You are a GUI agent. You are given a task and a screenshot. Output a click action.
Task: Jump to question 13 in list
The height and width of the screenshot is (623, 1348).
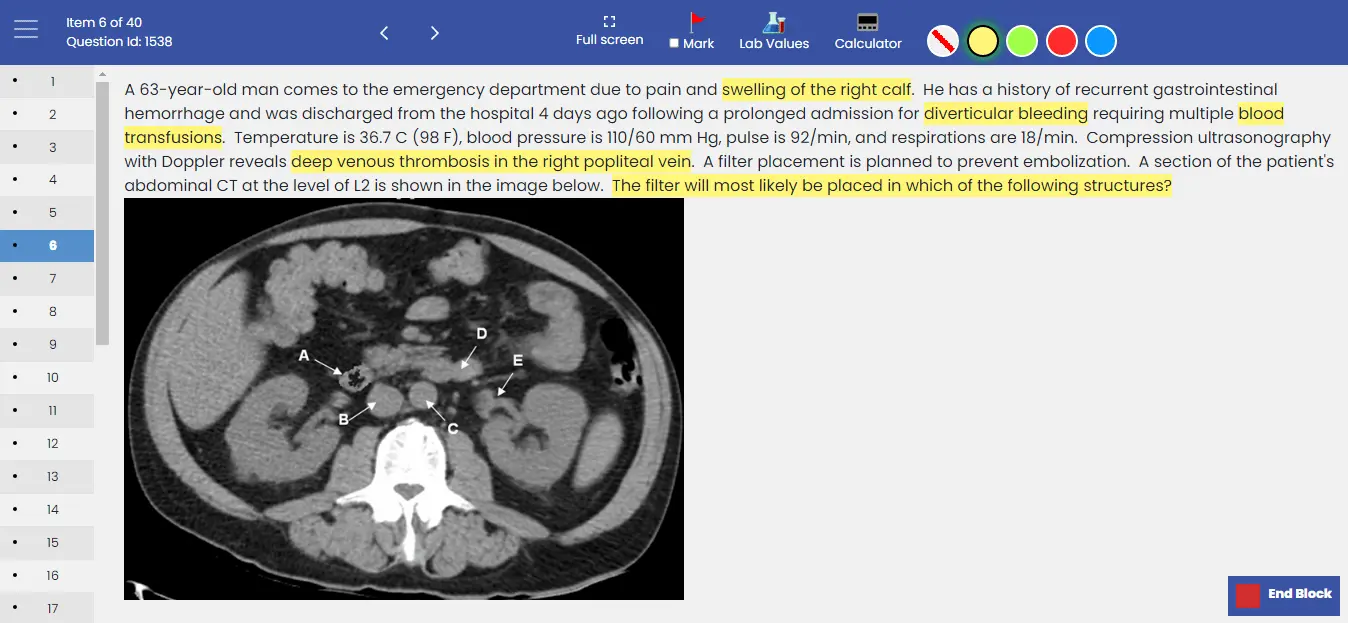click(x=47, y=477)
